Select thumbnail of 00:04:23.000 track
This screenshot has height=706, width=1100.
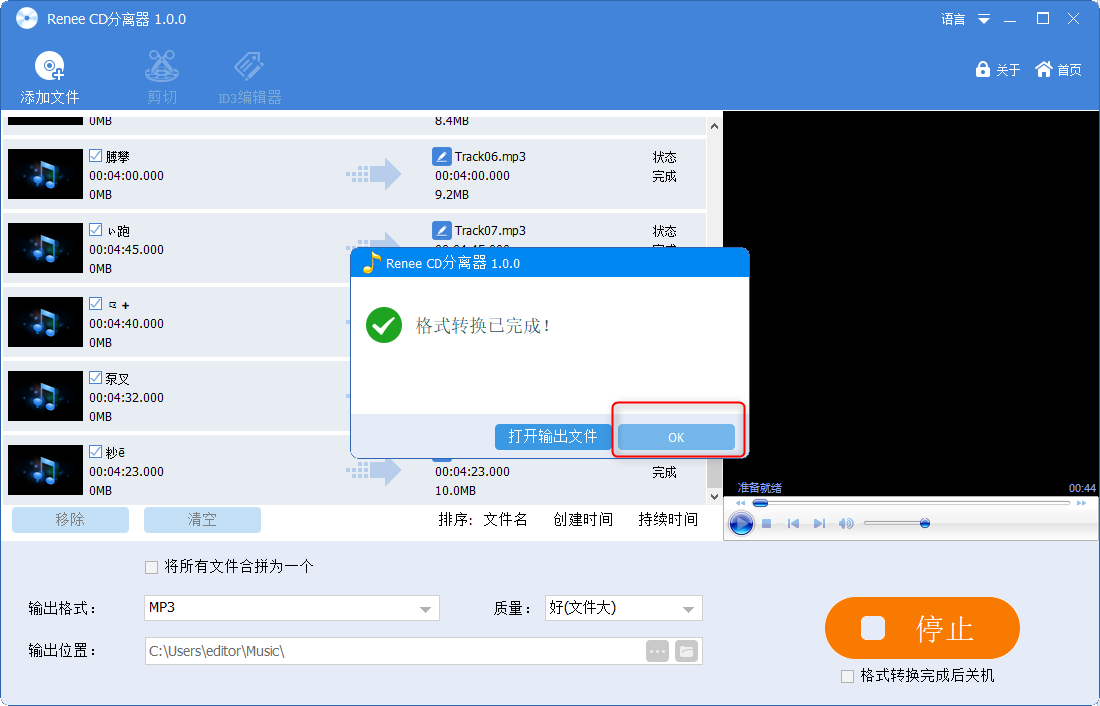point(46,470)
